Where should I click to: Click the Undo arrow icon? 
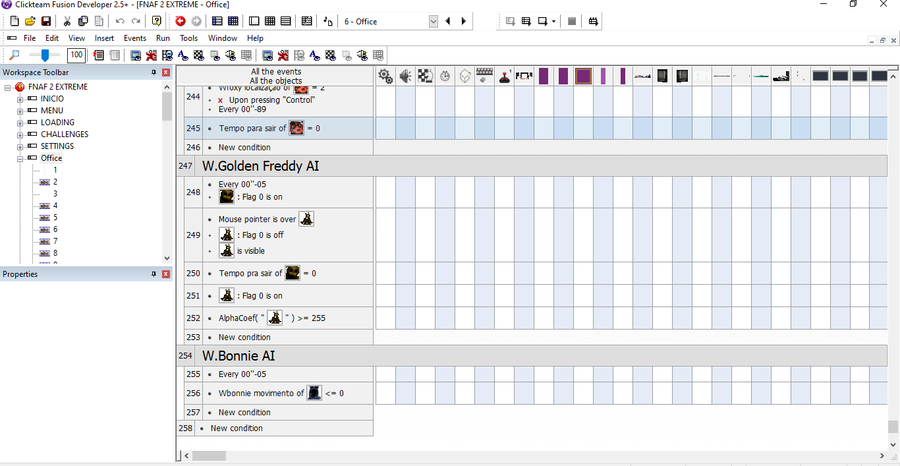click(119, 21)
